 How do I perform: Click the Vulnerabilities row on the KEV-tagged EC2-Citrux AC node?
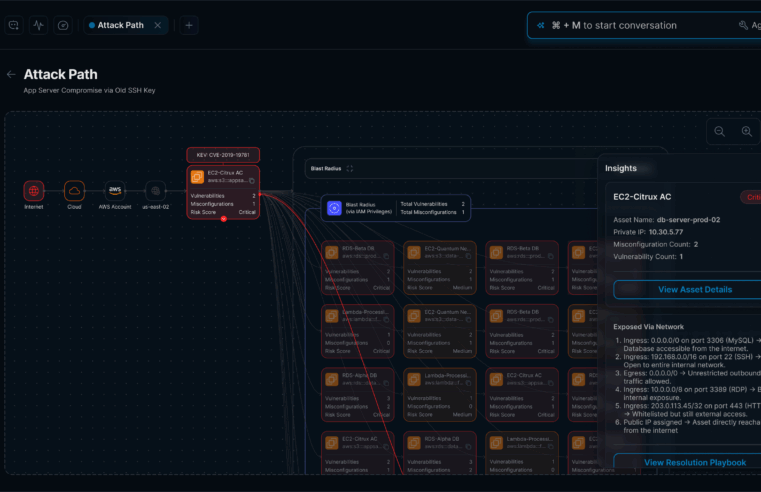[x=223, y=196]
